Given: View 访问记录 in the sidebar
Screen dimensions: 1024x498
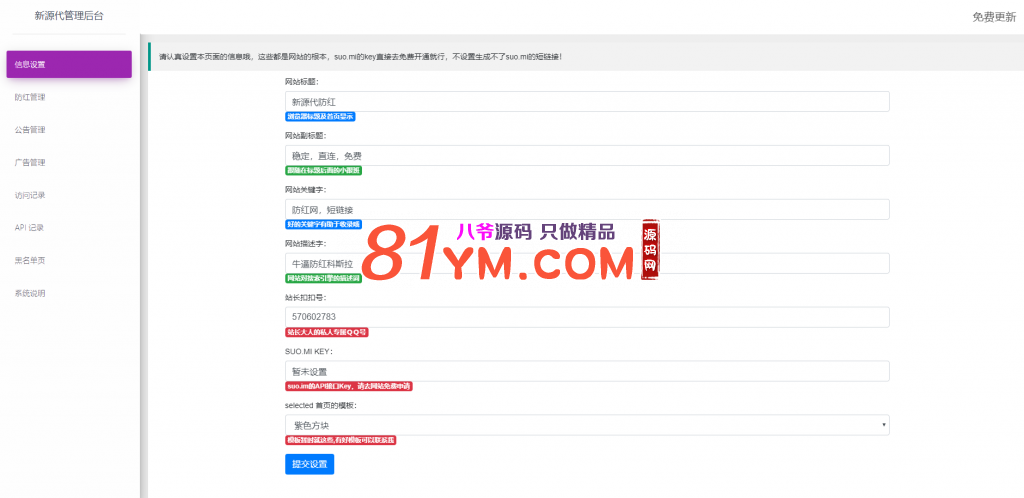Looking at the screenshot, I should [30, 195].
